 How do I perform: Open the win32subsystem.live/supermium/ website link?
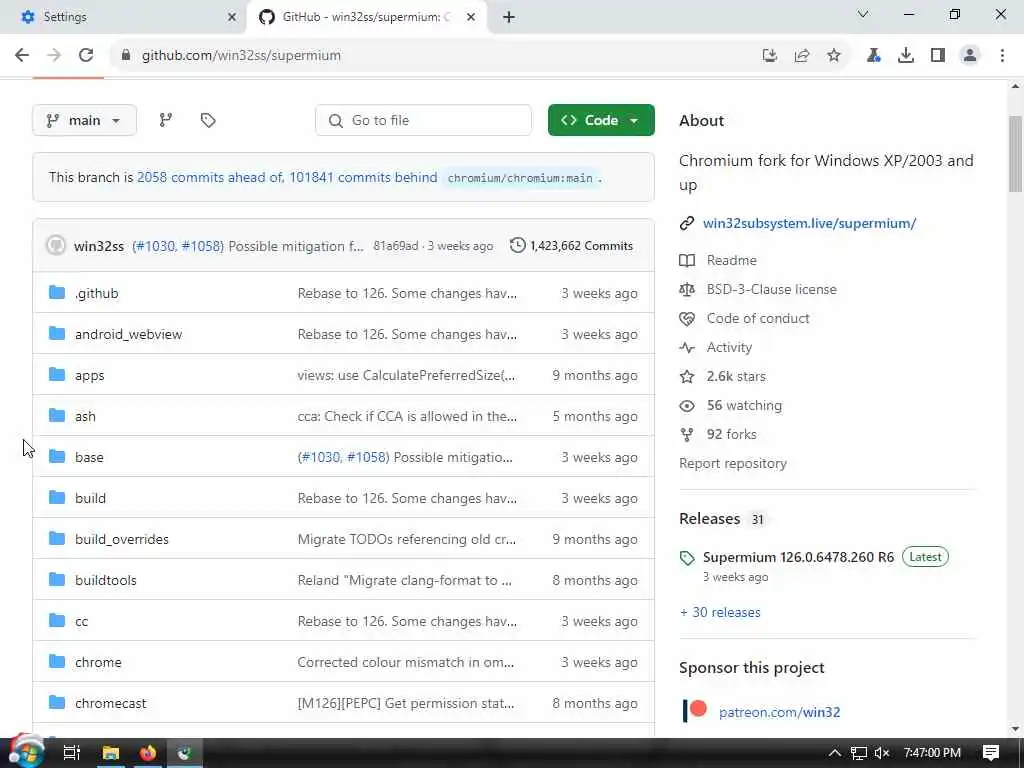tap(809, 223)
